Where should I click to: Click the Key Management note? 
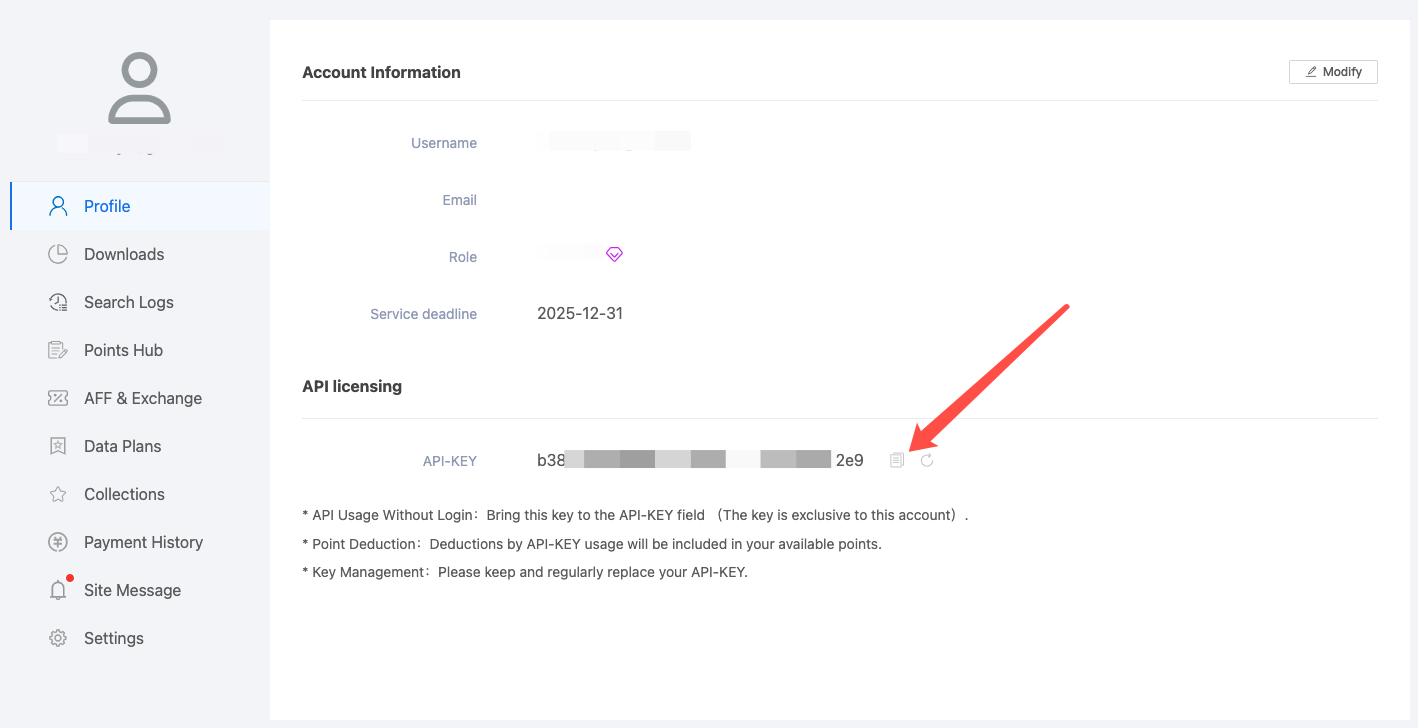click(525, 572)
